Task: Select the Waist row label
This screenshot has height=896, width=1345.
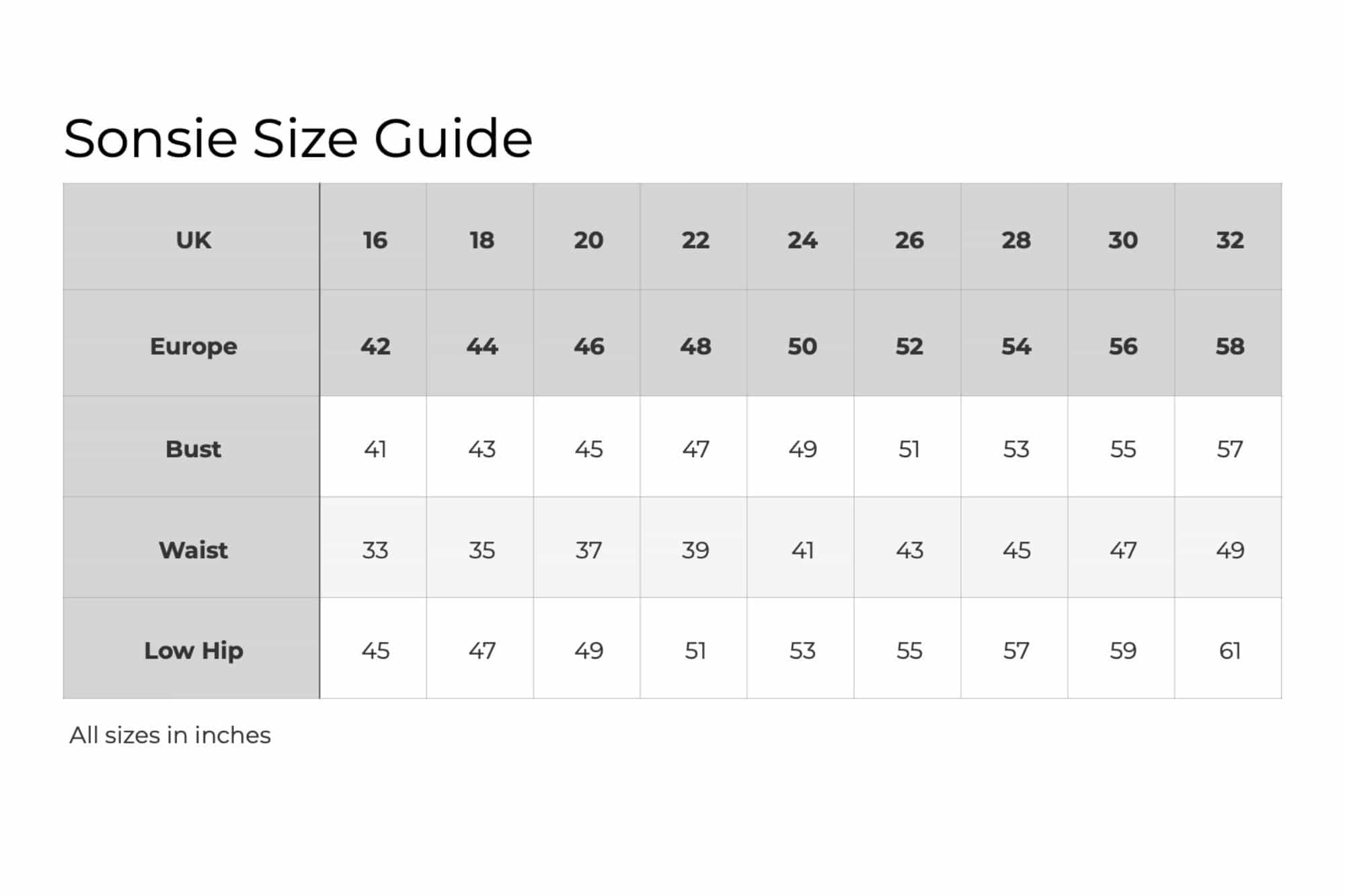Action: 193,550
